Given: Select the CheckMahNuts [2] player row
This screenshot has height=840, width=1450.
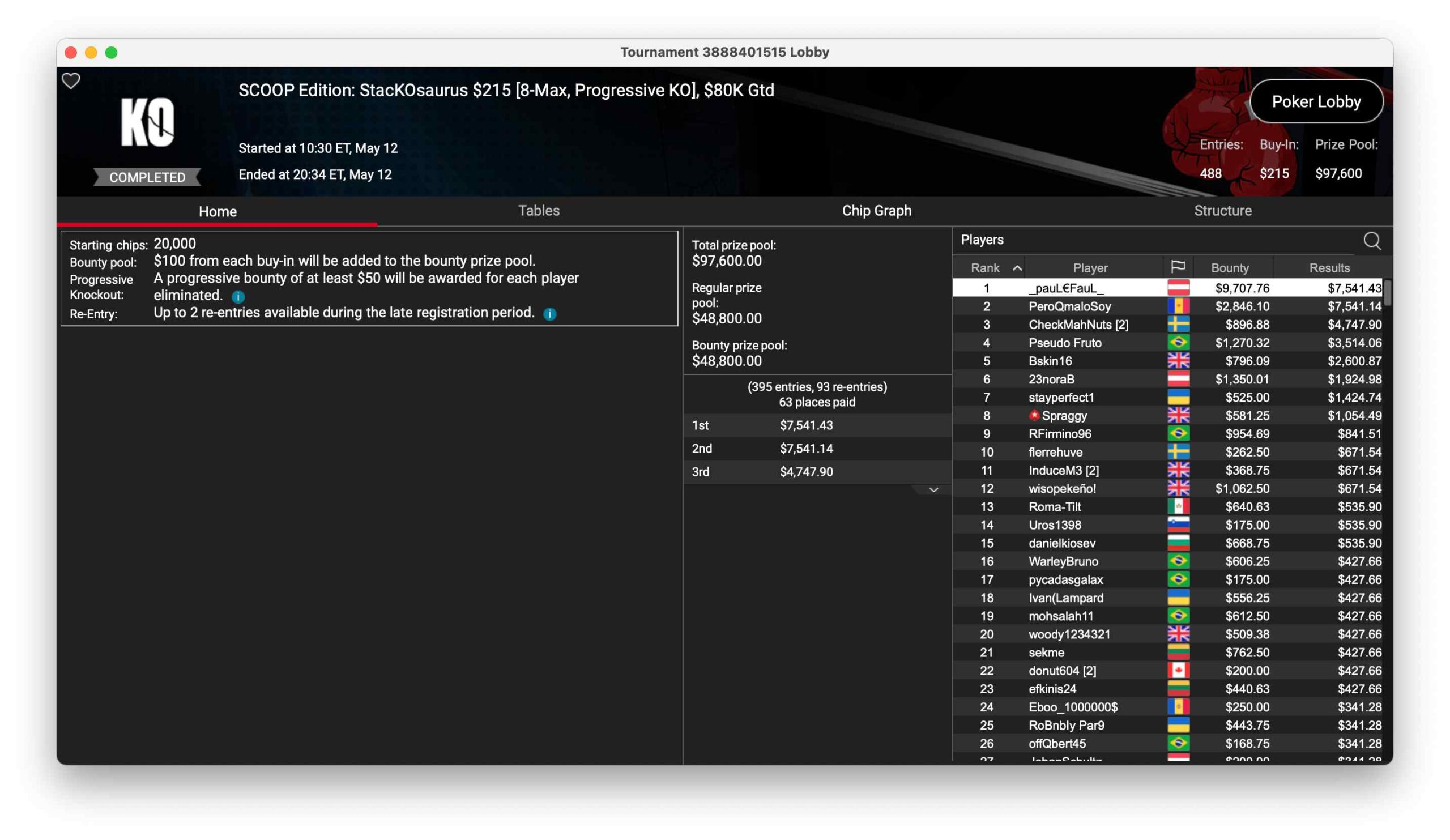Looking at the screenshot, I should click(x=1078, y=325).
